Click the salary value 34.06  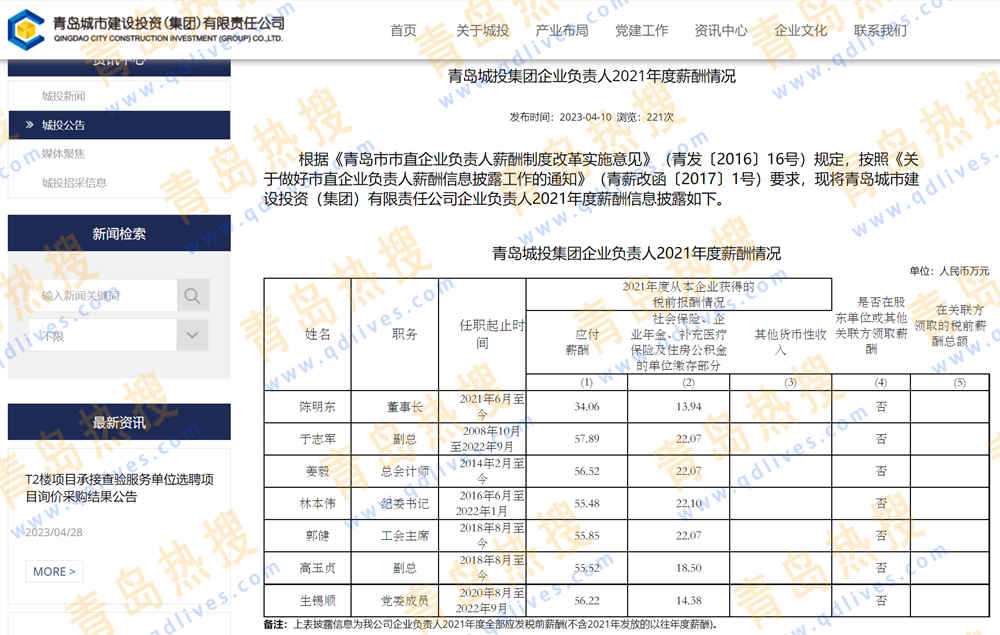click(x=587, y=407)
